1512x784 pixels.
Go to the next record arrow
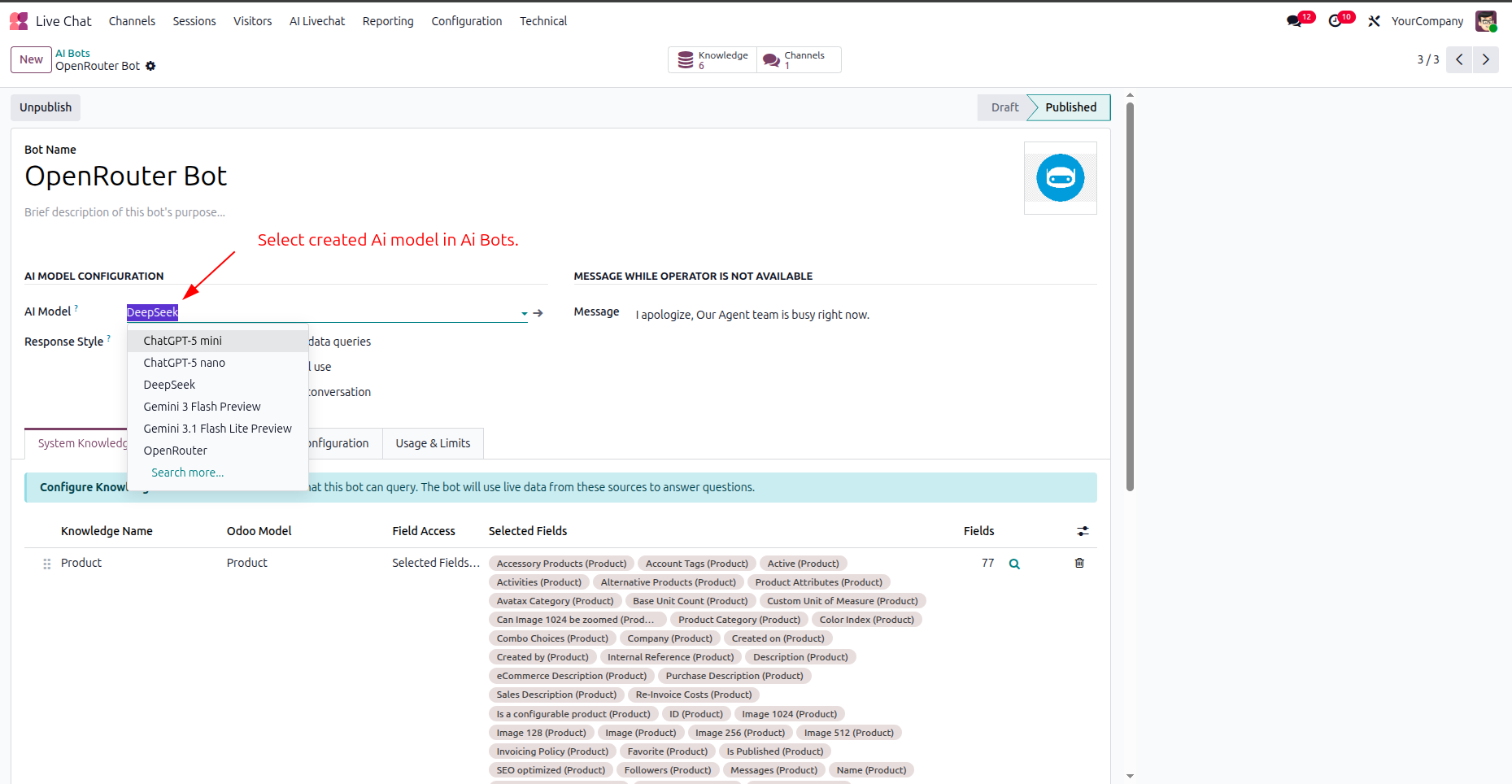(1486, 59)
